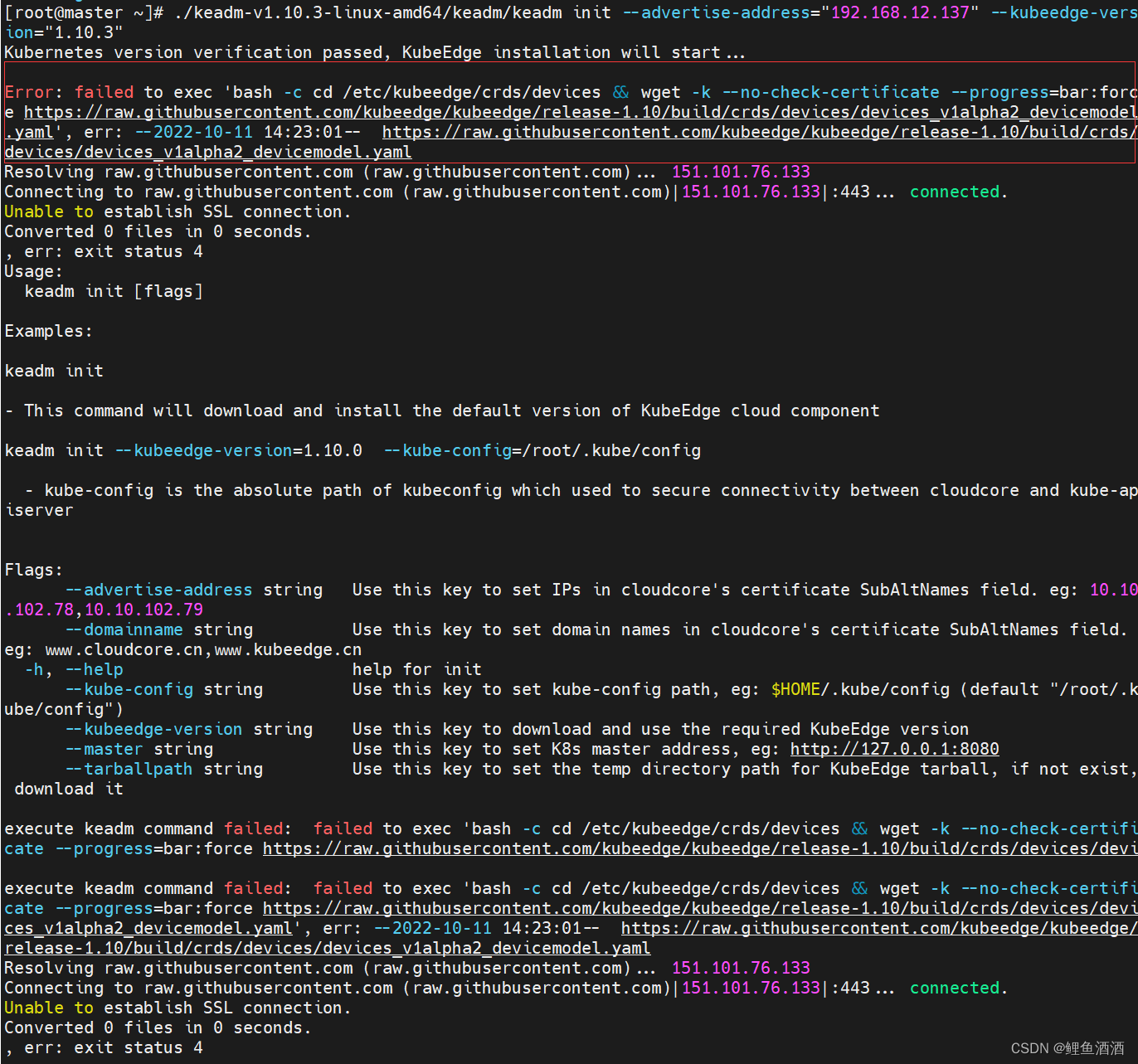The image size is (1138, 1064).
Task: Open the http://127.0.0.1:8080 link
Action: pyautogui.click(x=894, y=749)
